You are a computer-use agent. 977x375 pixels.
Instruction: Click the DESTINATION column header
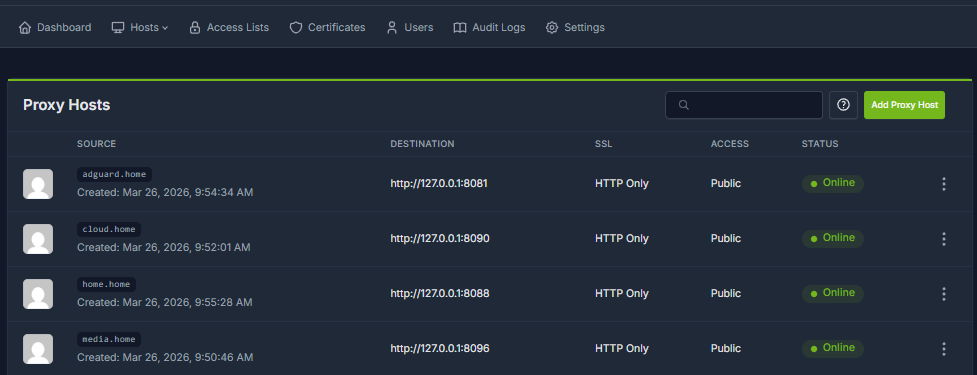tap(422, 144)
